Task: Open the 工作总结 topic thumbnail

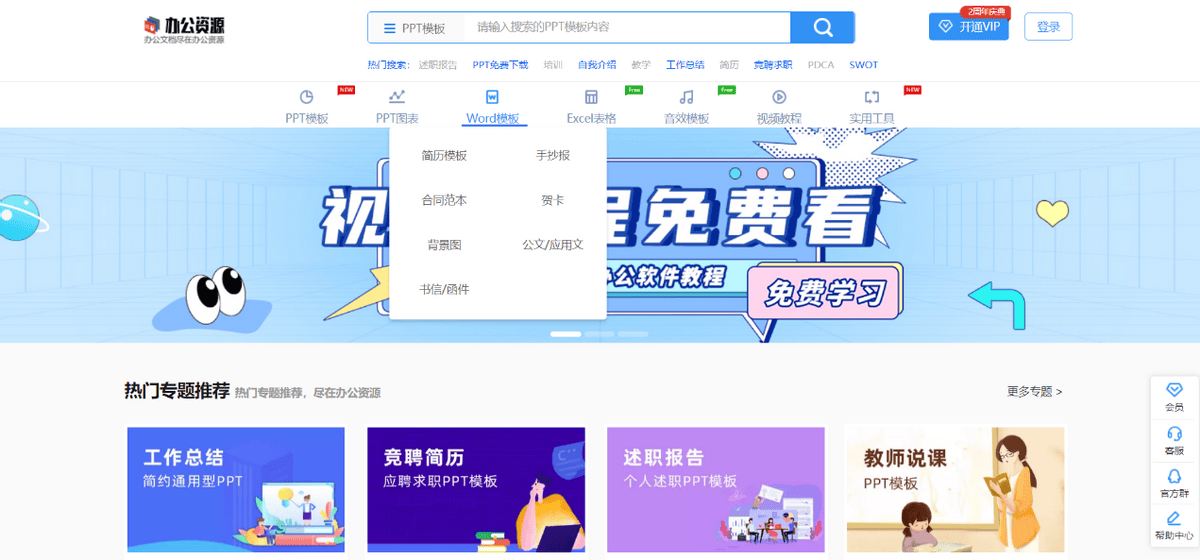Action: [x=236, y=490]
